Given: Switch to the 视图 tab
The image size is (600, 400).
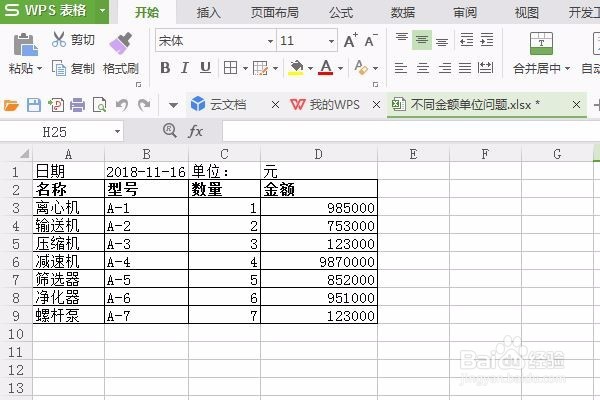Looking at the screenshot, I should [x=527, y=13].
